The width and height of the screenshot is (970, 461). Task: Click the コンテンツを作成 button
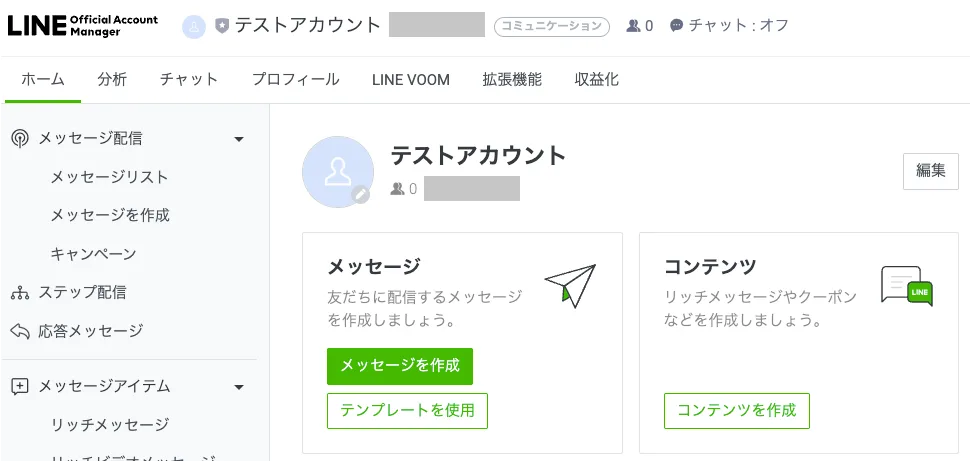736,411
